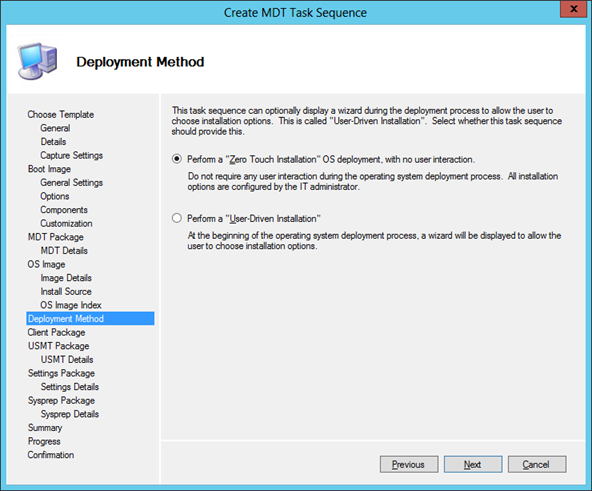Select the Confirmation step

[x=51, y=455]
